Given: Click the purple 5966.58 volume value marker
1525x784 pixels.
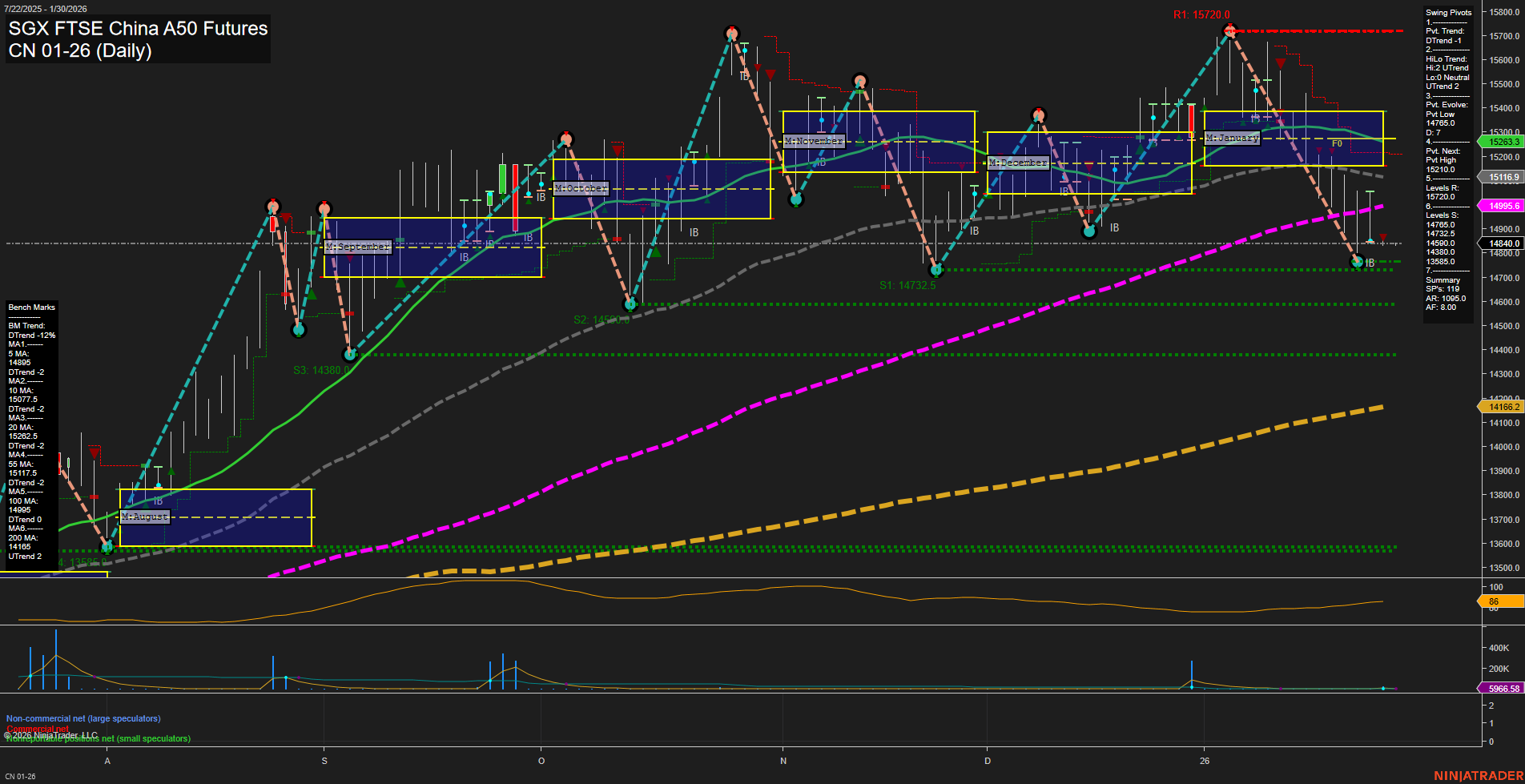Looking at the screenshot, I should 1499,687.
